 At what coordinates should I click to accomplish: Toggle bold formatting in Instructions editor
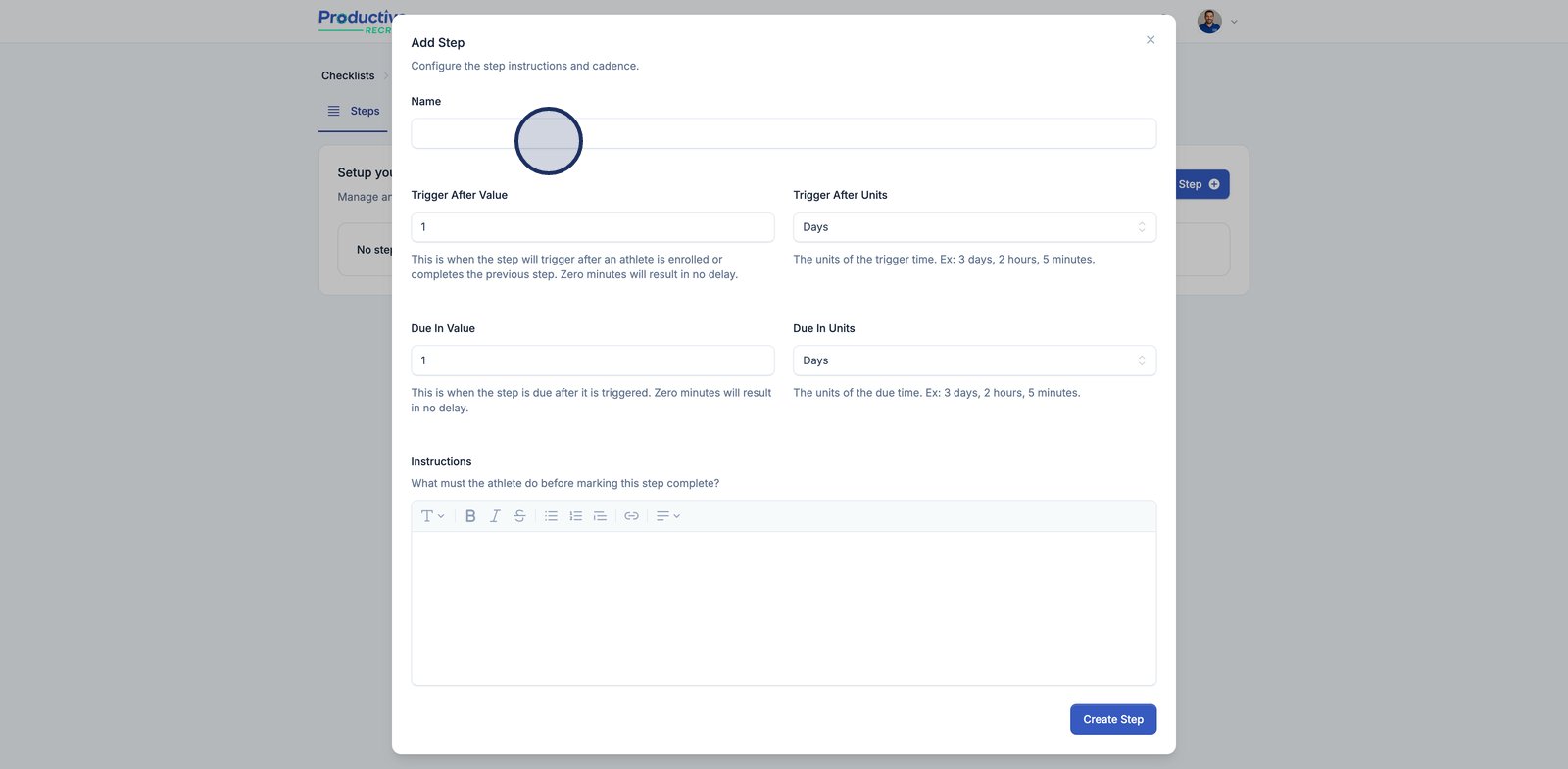[x=470, y=516]
